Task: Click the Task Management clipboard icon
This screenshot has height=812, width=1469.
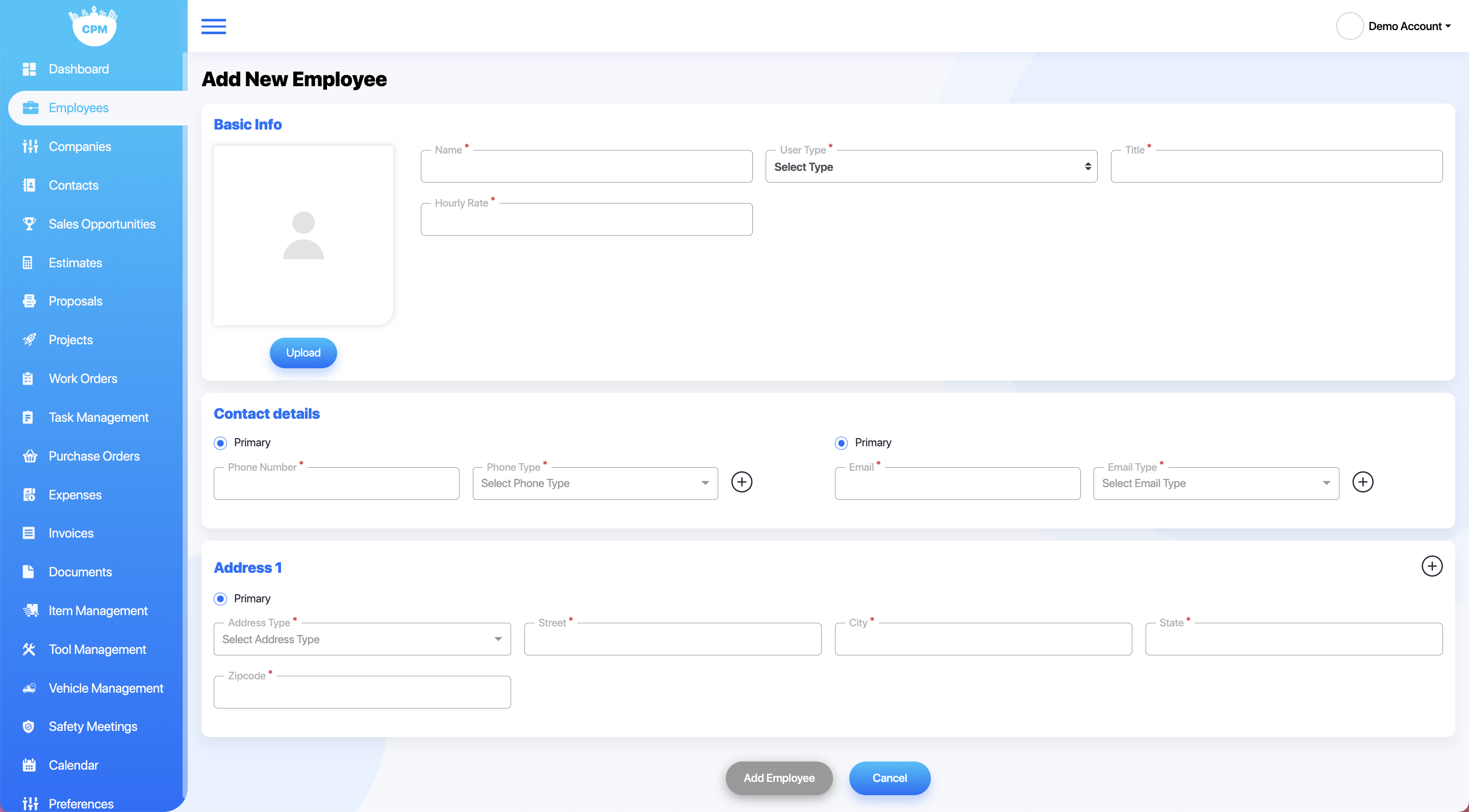Action: (28, 417)
